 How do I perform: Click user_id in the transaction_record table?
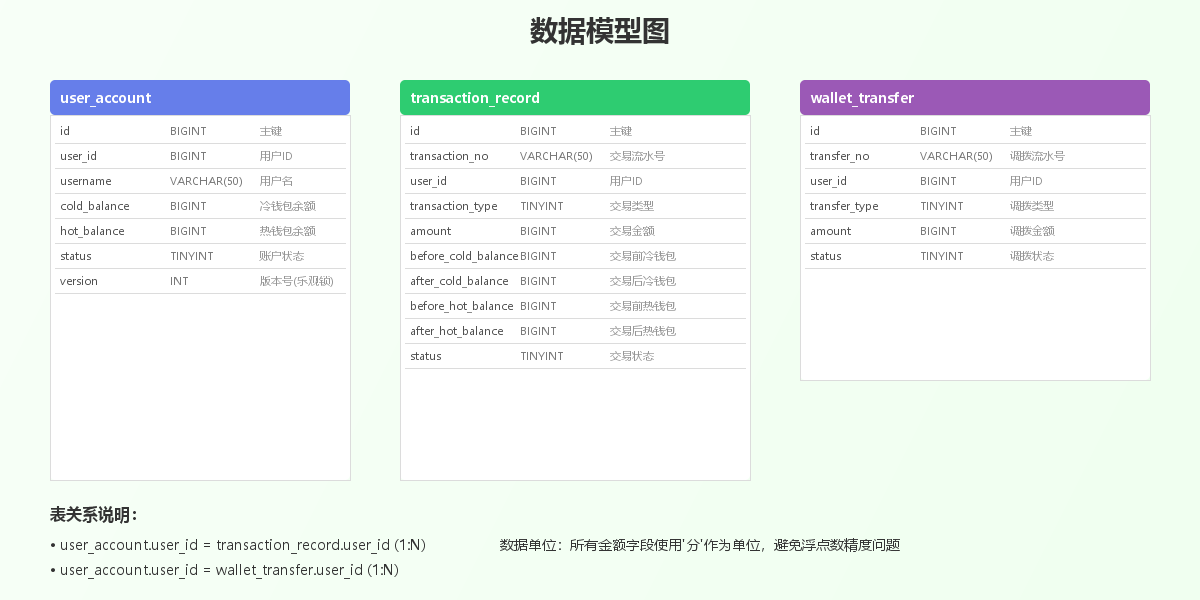click(428, 181)
